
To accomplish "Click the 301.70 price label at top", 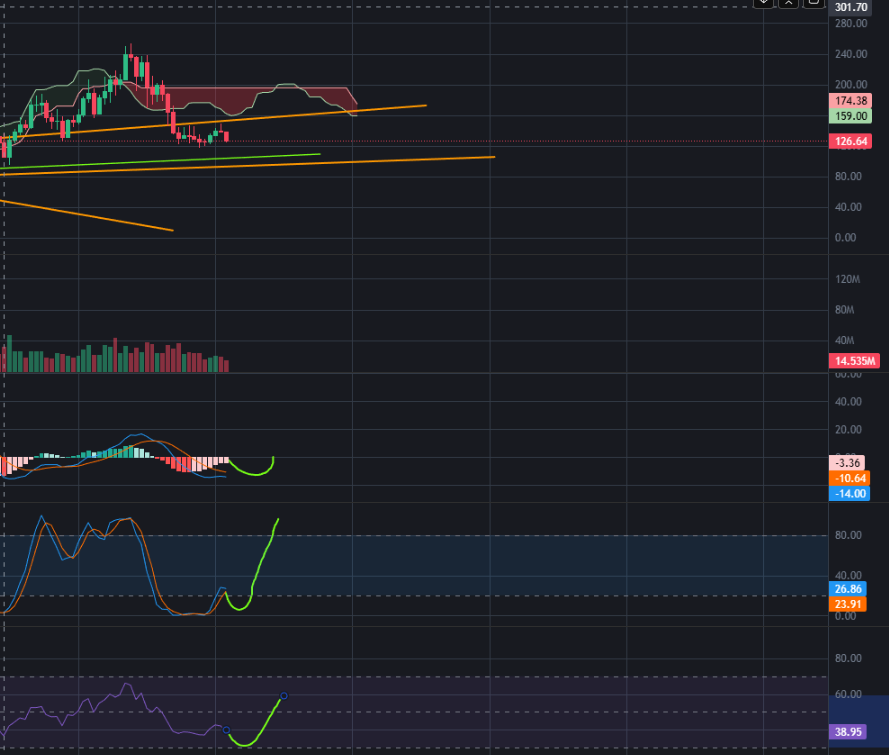I will [855, 7].
